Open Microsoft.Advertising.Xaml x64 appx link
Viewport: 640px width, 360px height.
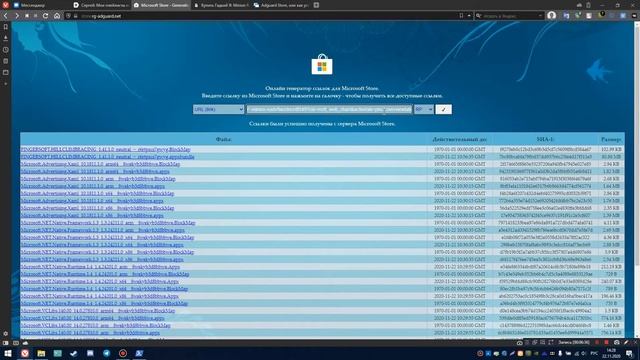[x=92, y=201]
